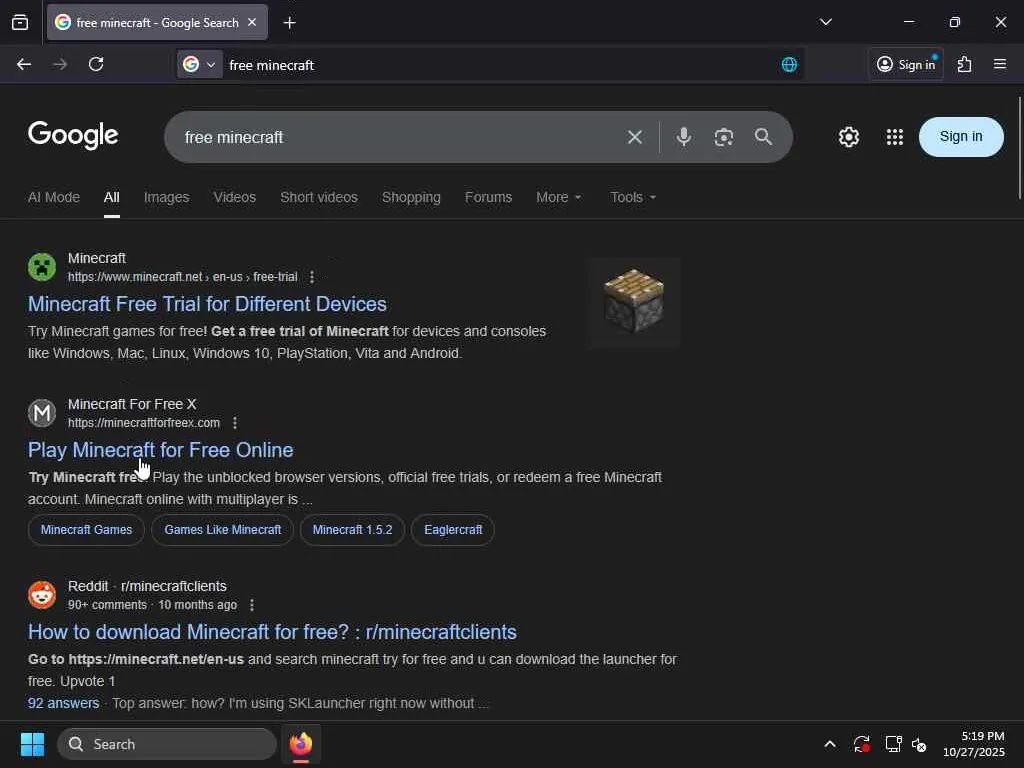Switch to Shopping tab
Screen dimensions: 1024x768
[411, 197]
